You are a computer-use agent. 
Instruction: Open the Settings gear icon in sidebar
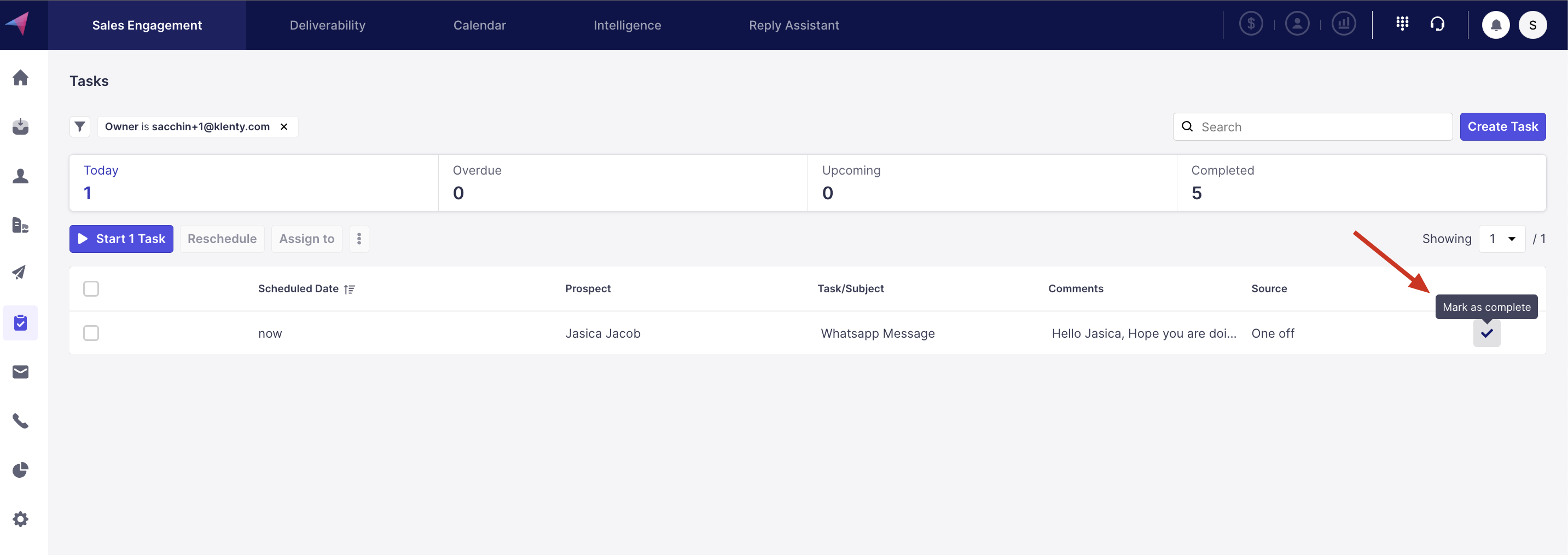[21, 519]
